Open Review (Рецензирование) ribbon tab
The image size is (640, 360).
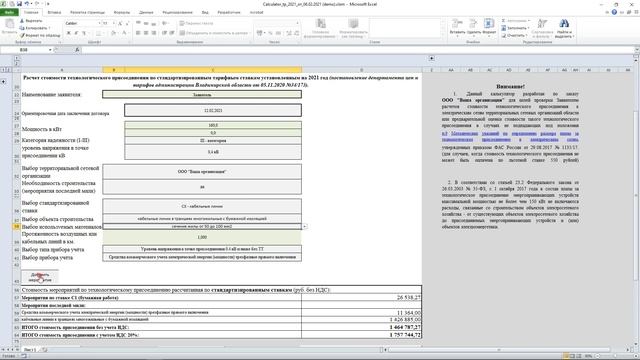coord(178,12)
